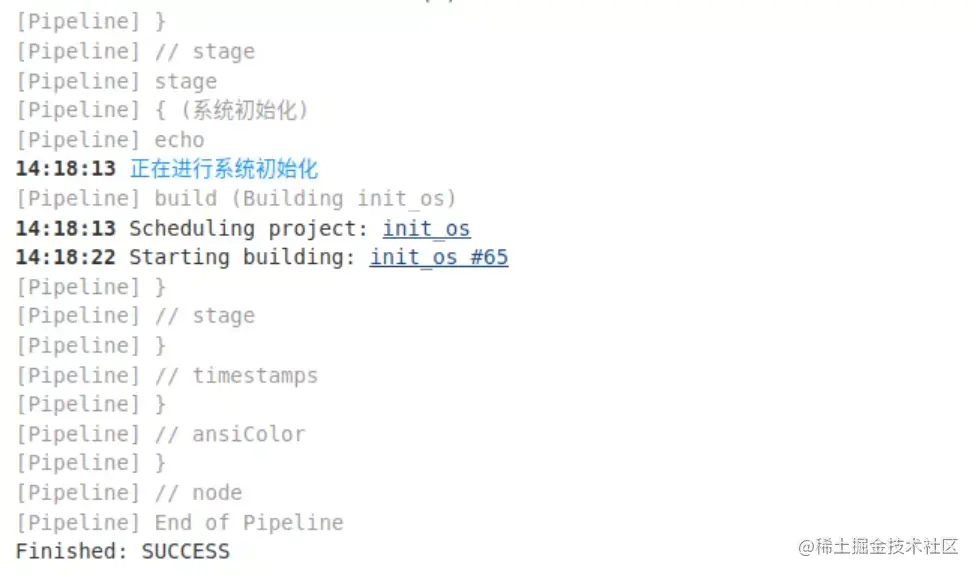977x575 pixels.
Task: Click the build (Building init_os) line
Action: [305, 198]
